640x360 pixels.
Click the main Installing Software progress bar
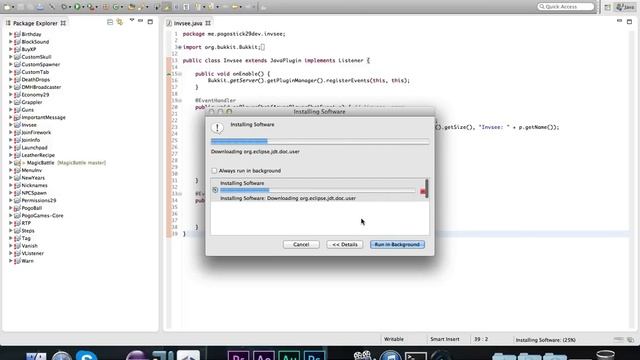point(320,141)
